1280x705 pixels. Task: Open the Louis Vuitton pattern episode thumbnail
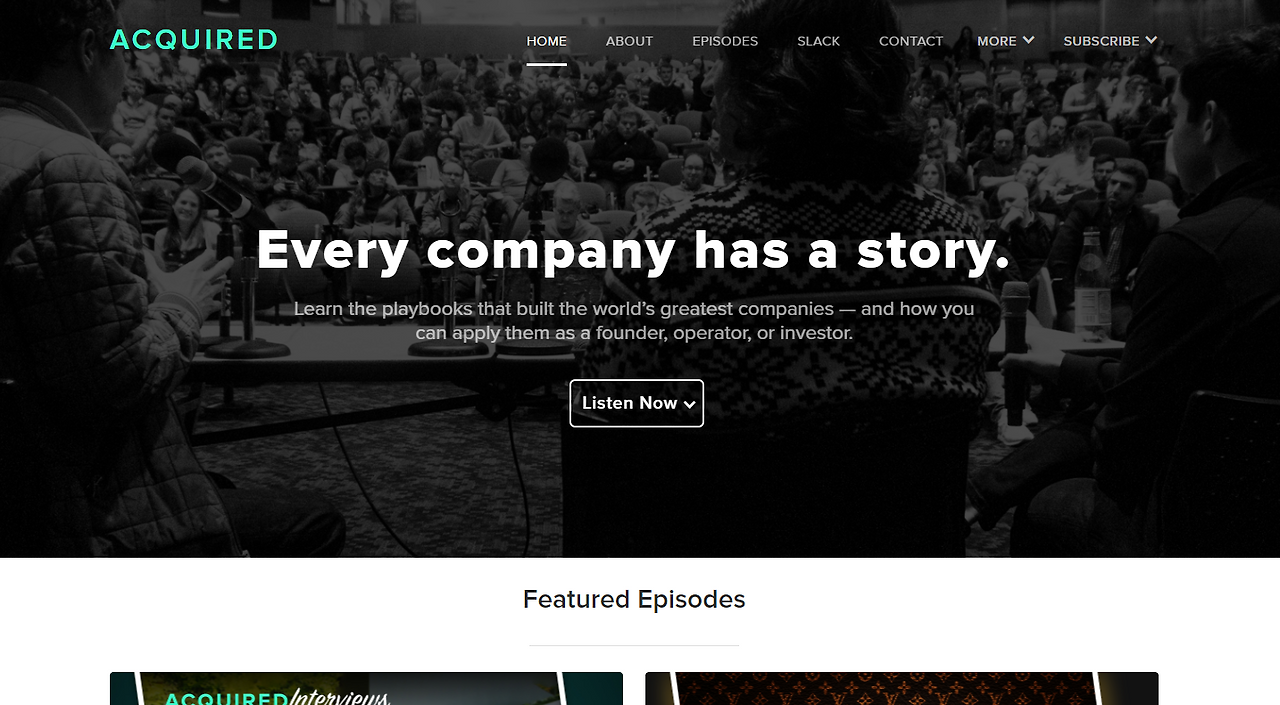click(x=902, y=689)
